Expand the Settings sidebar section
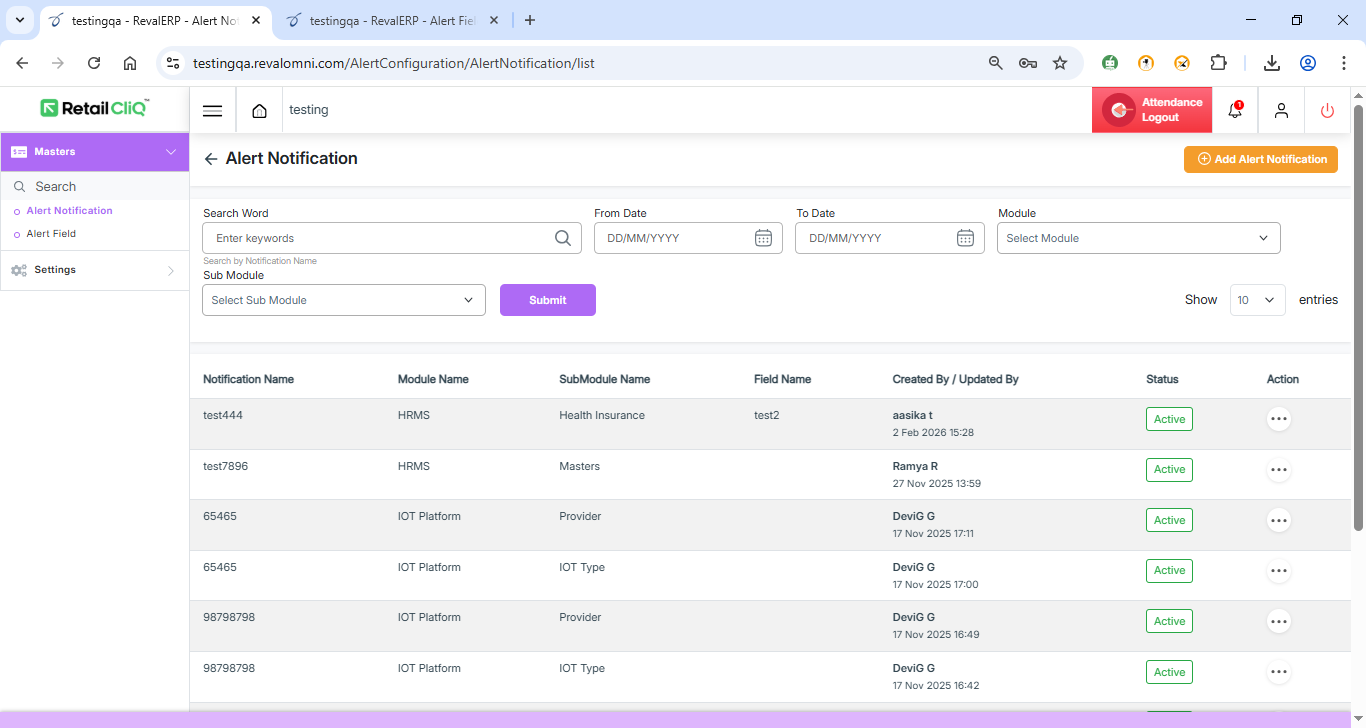This screenshot has height=728, width=1366. tap(94, 270)
